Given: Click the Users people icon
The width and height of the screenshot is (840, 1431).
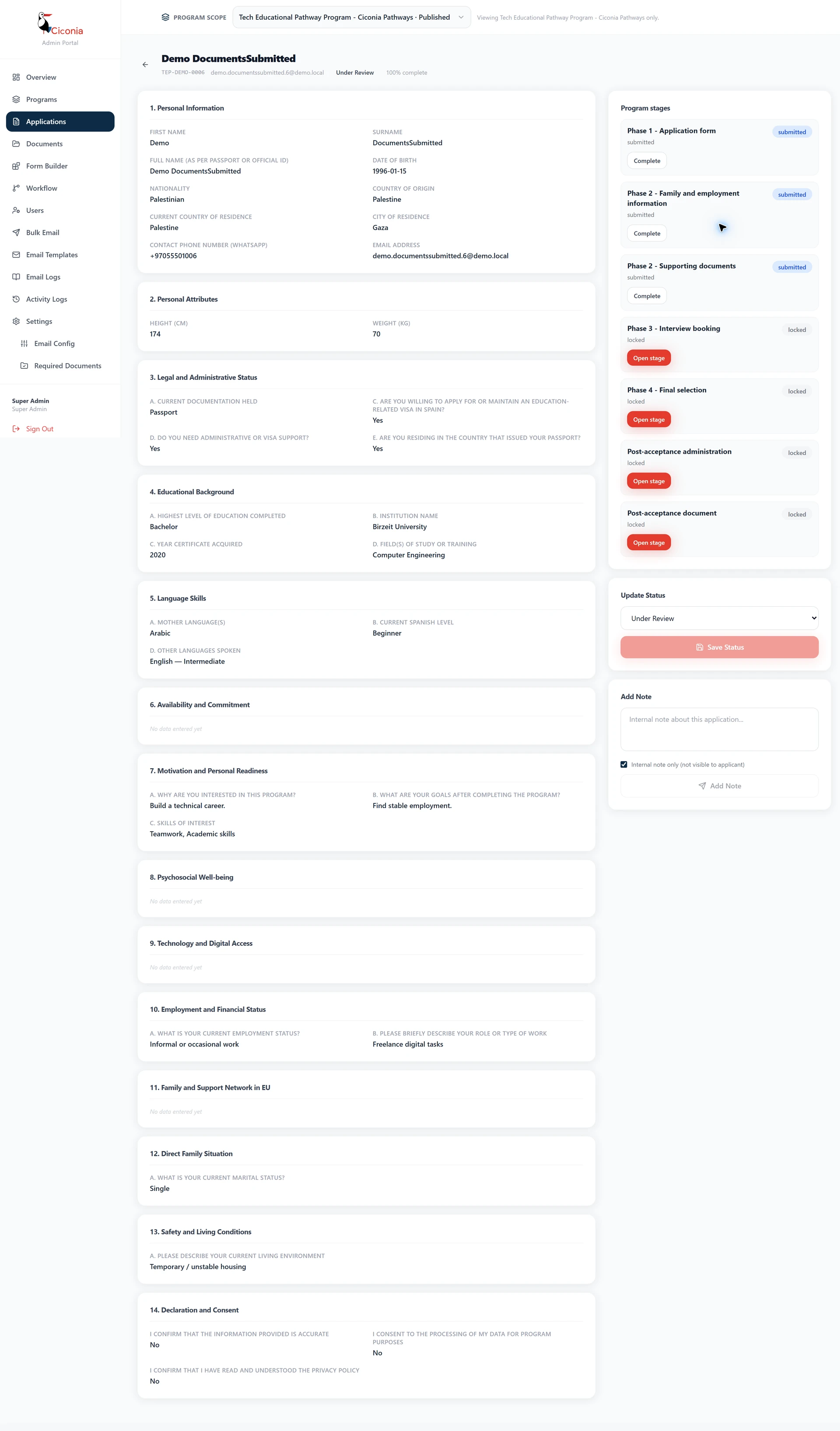Looking at the screenshot, I should (x=16, y=210).
